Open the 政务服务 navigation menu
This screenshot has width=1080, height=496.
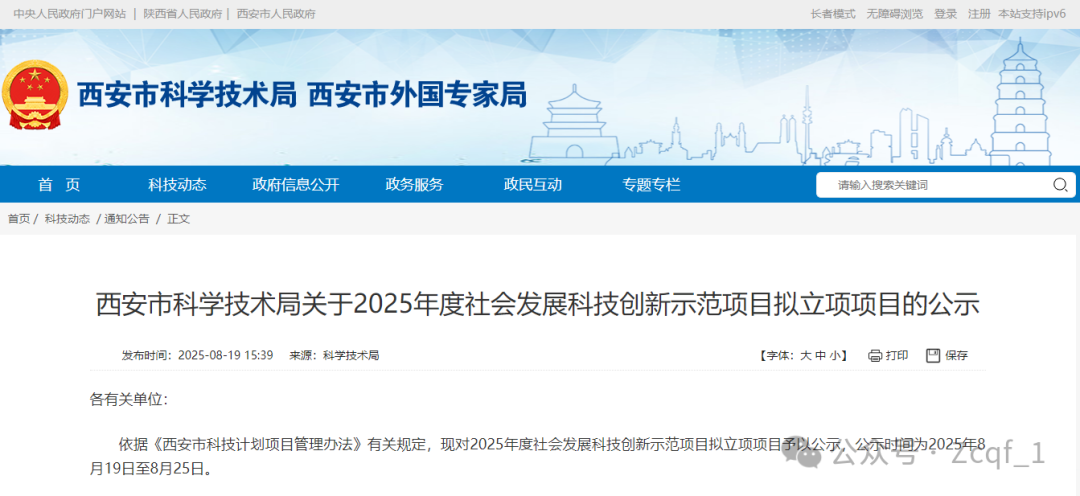click(x=414, y=185)
